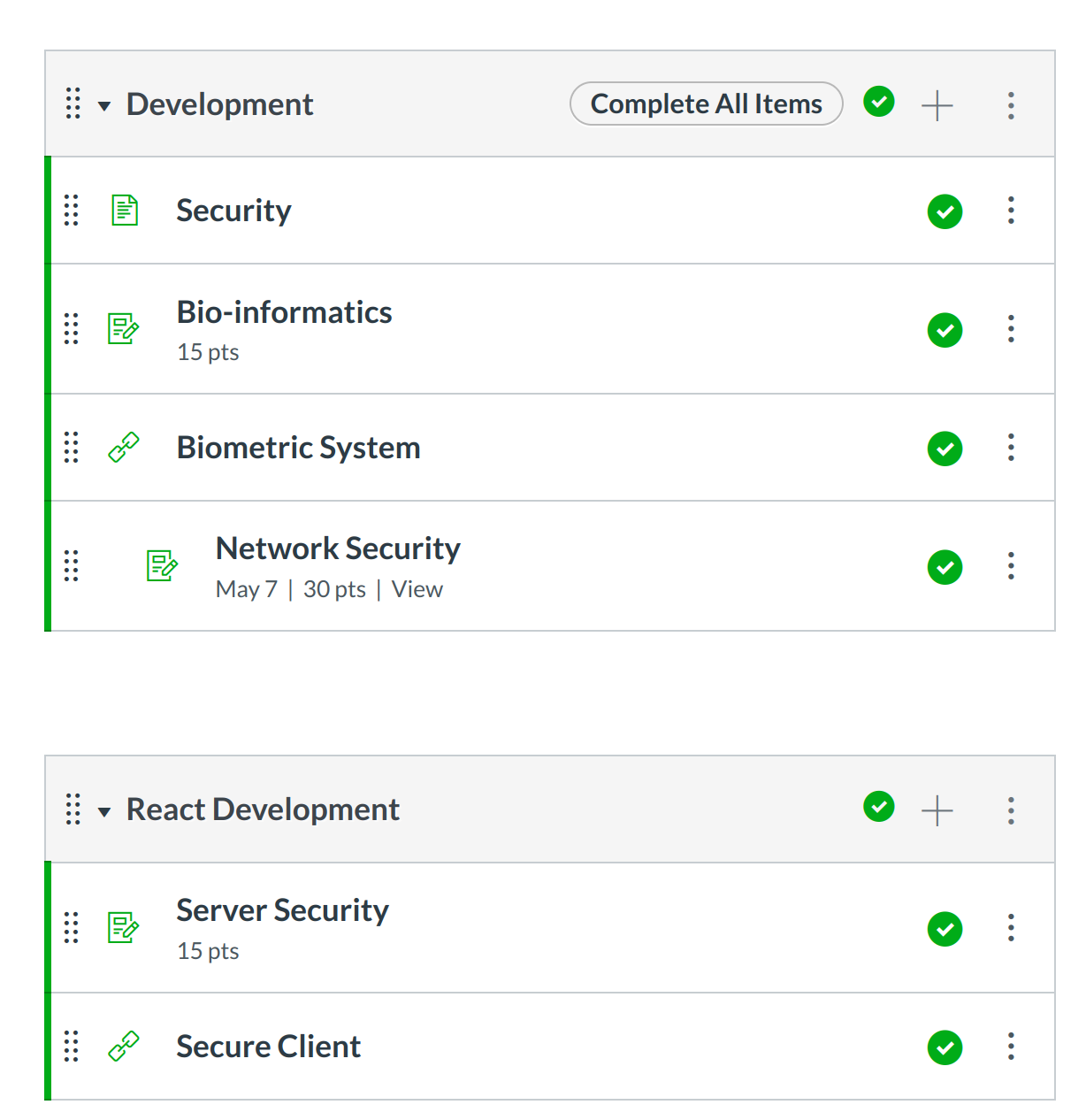Open kebab menu for Network Security
Screen dimensions: 1086x1120
tap(1011, 566)
